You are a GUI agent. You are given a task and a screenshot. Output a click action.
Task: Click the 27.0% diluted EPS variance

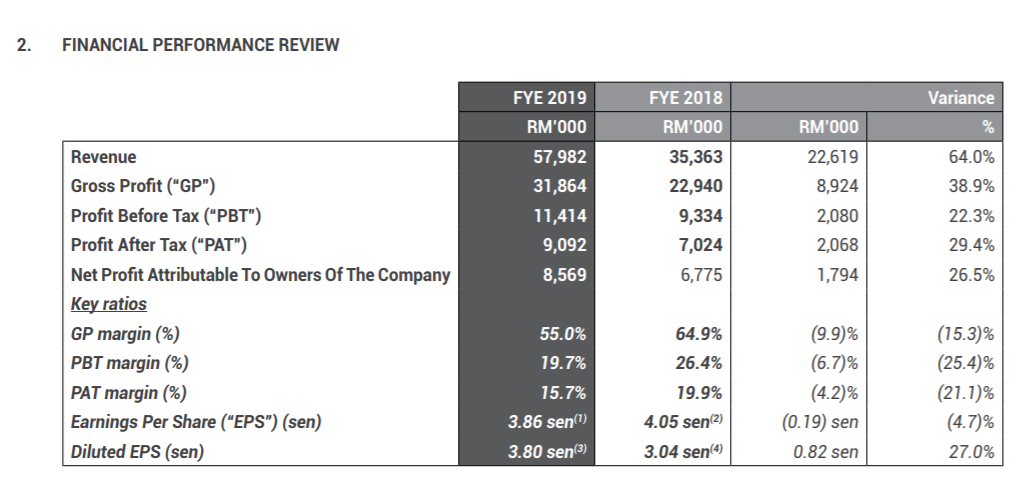pos(972,451)
